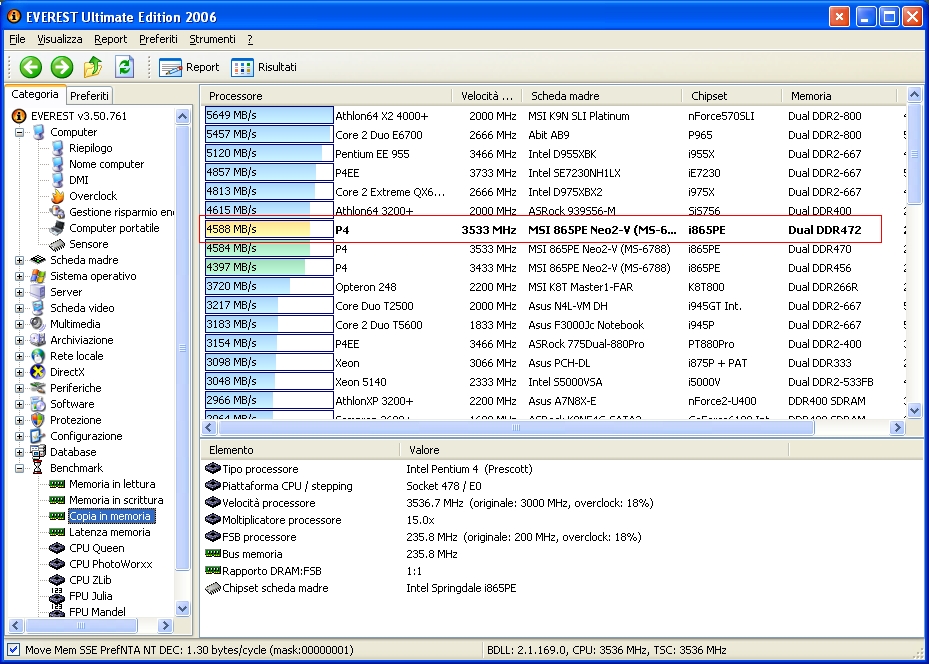929x664 pixels.
Task: Sort by the Chipset column header
Action: pos(732,96)
